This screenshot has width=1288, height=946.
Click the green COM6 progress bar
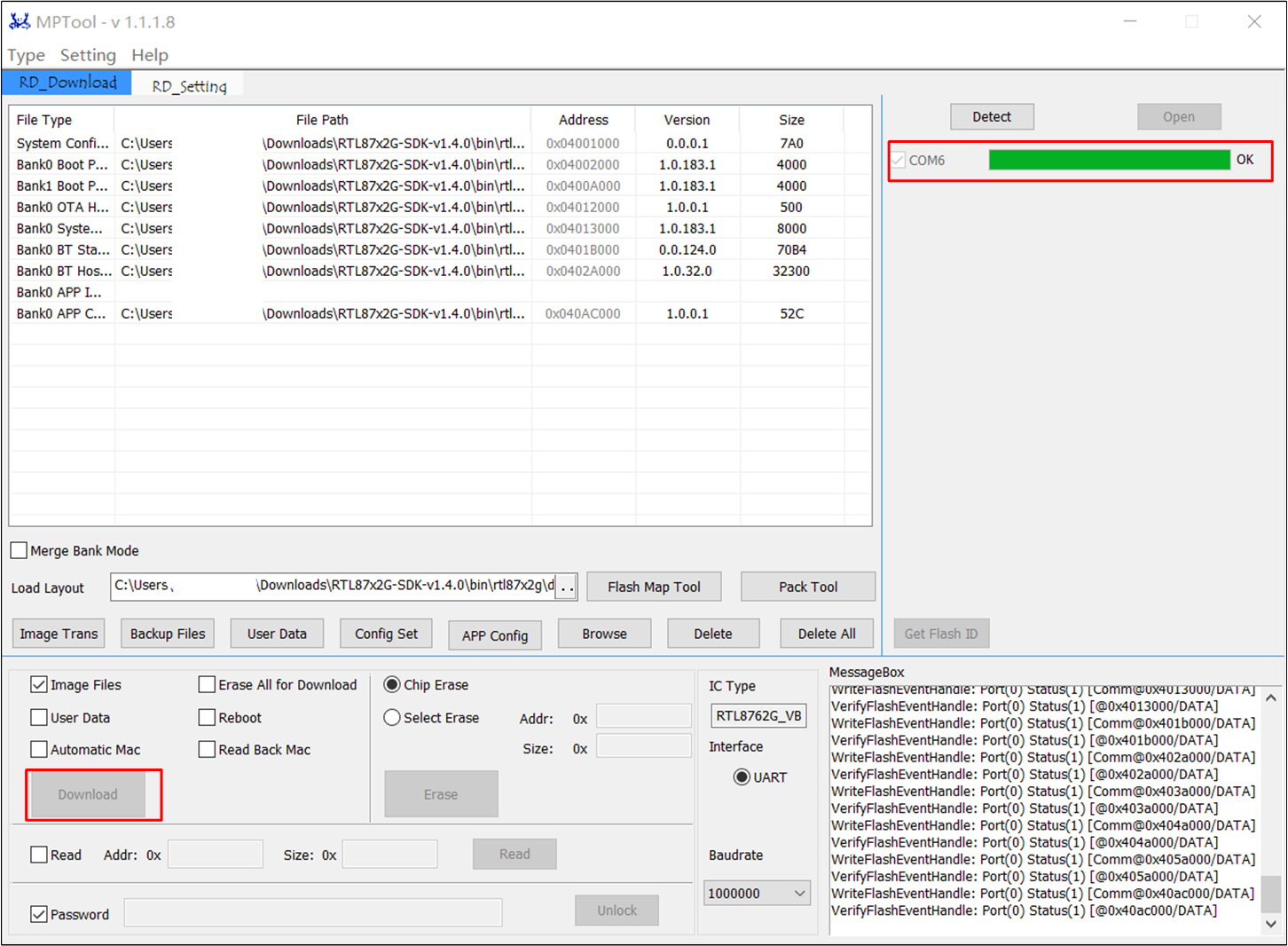1109,160
